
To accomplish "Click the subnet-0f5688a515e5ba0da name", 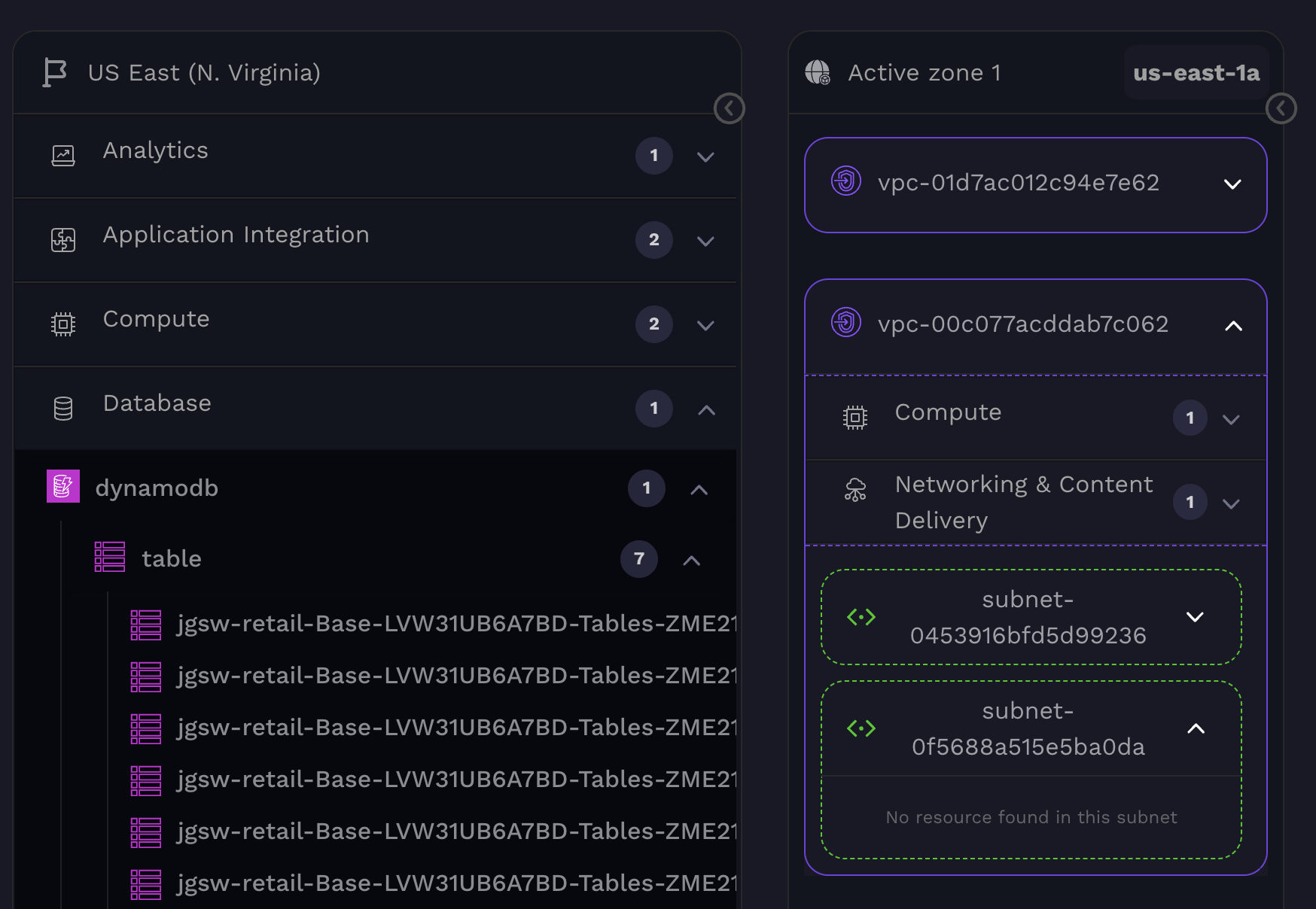I will tap(1028, 728).
